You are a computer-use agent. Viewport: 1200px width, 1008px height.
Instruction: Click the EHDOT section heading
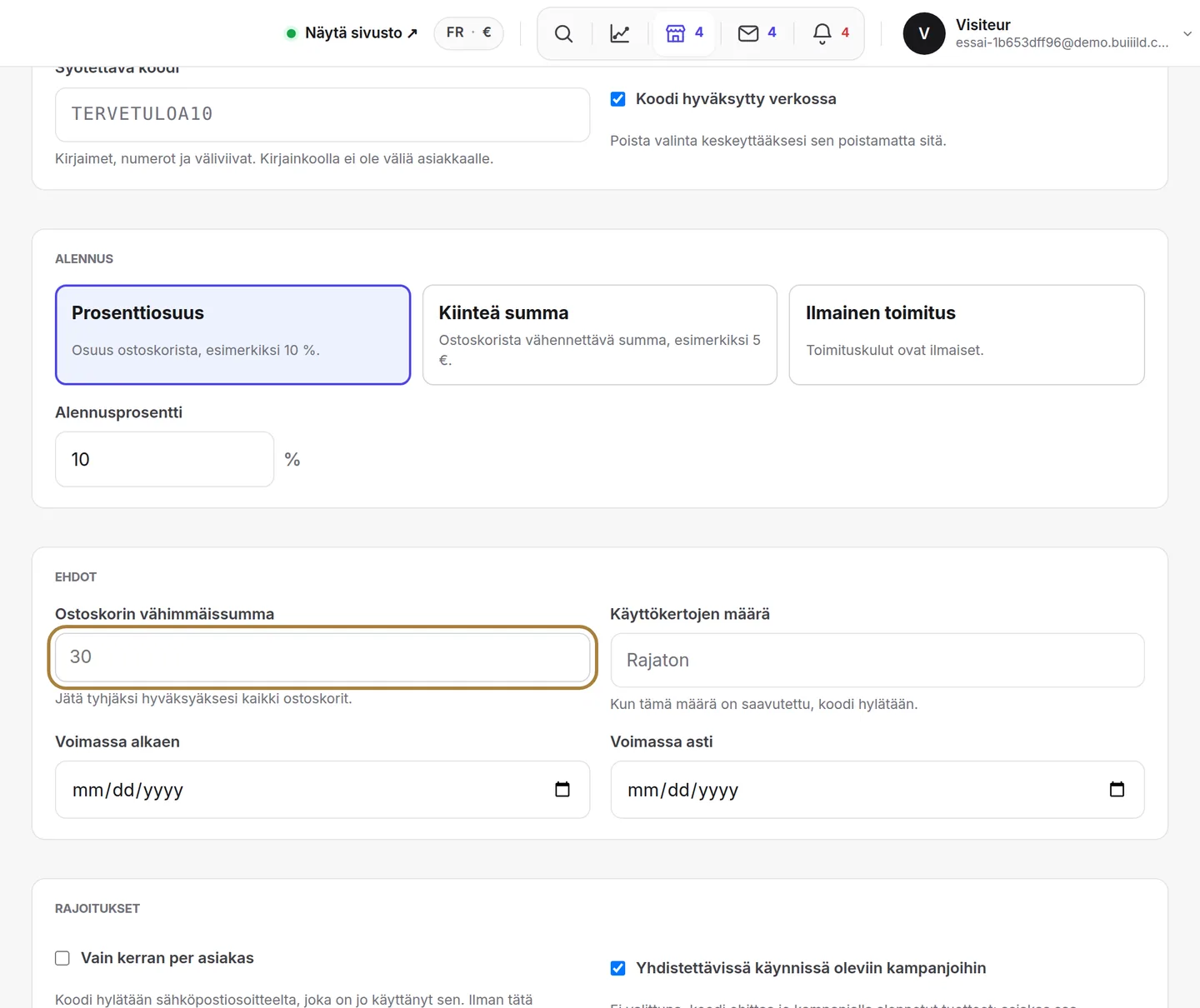pos(76,577)
